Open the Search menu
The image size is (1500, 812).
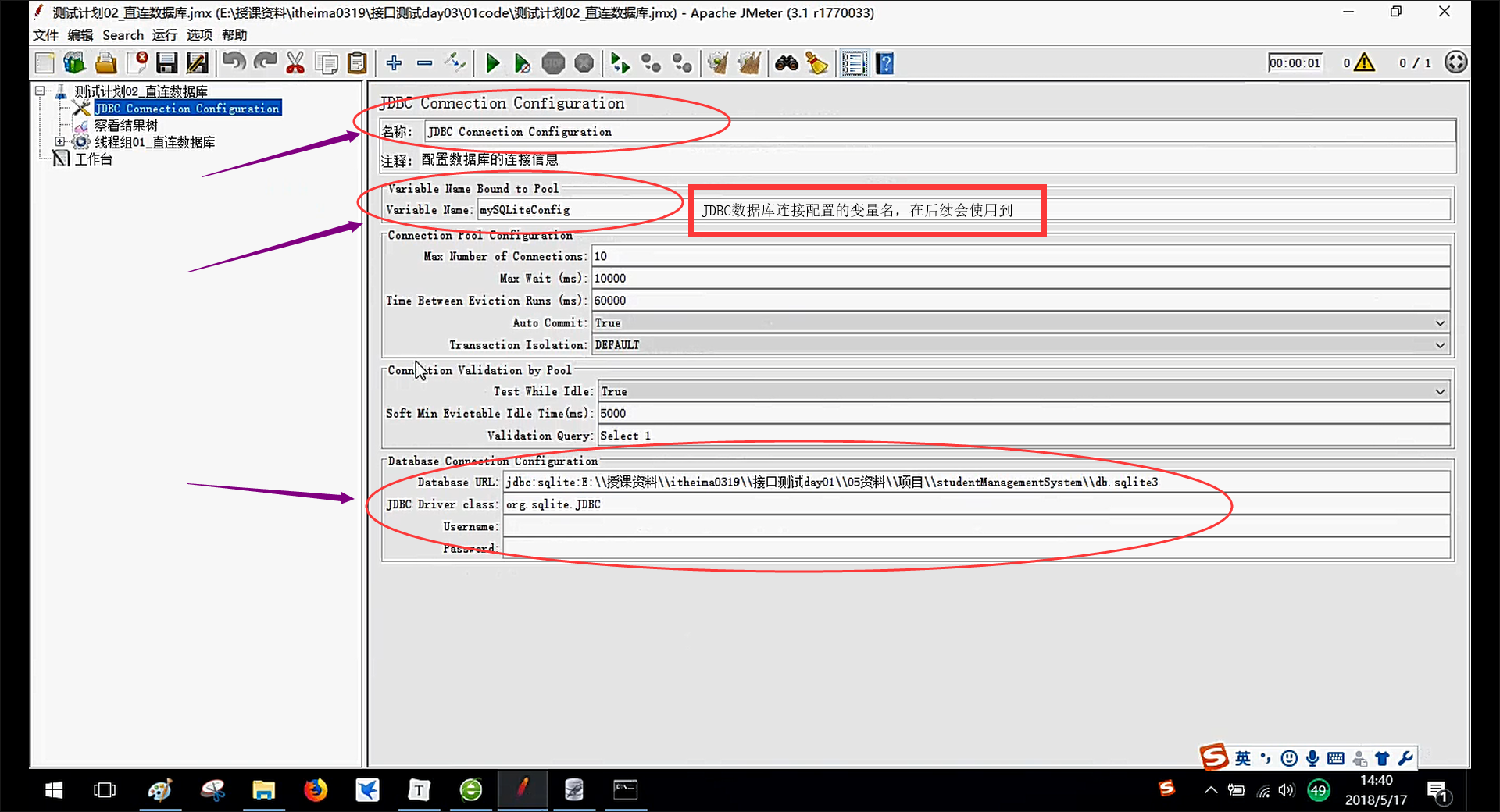[123, 35]
